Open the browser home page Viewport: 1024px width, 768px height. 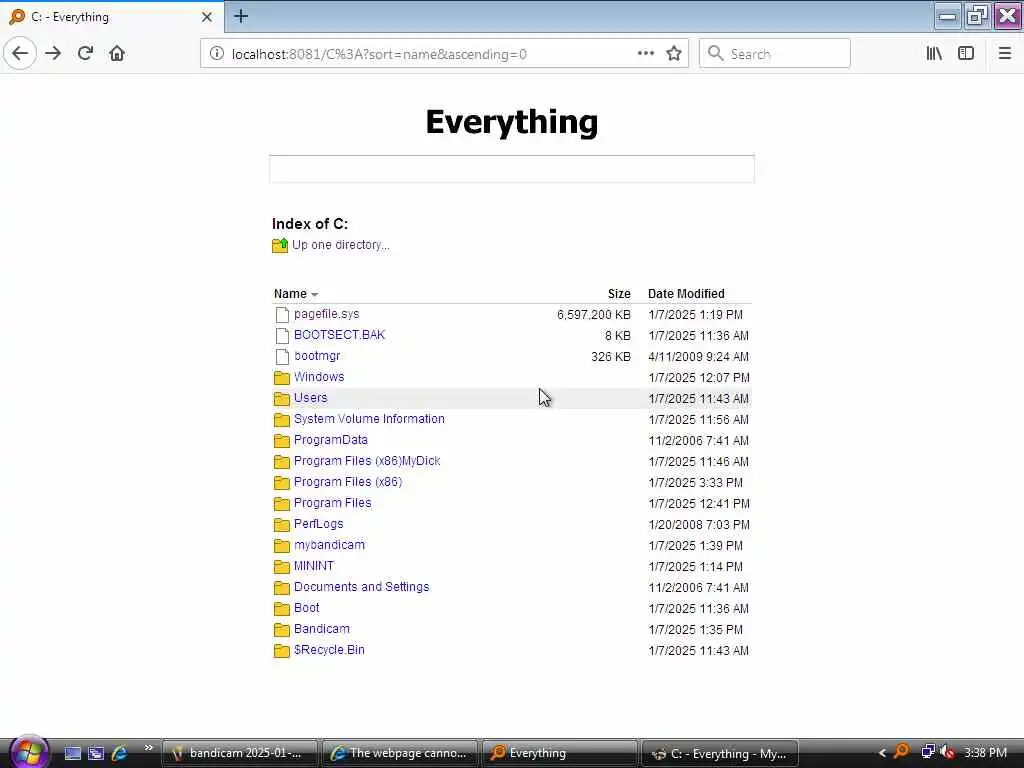click(x=117, y=54)
